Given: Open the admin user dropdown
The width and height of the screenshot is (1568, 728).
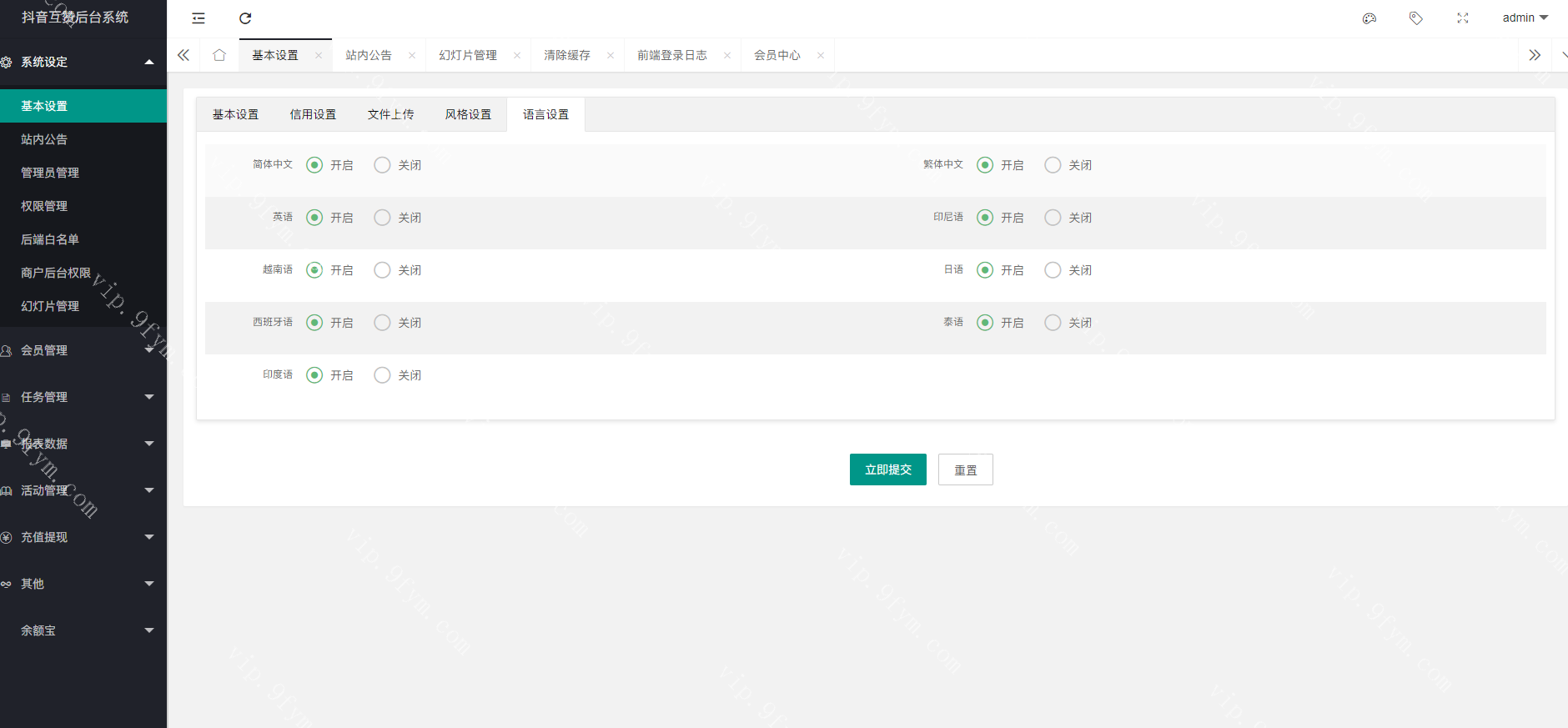Looking at the screenshot, I should point(1525,18).
